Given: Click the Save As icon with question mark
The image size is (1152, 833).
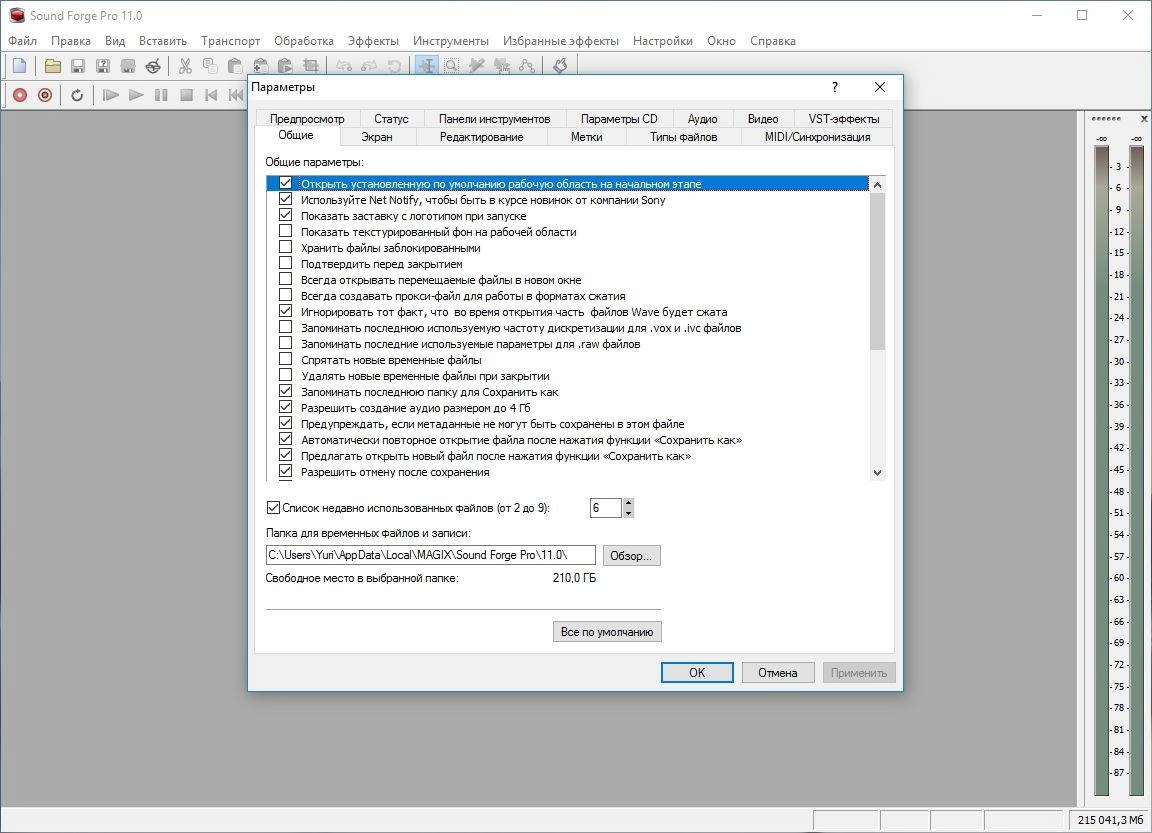Looking at the screenshot, I should [103, 66].
